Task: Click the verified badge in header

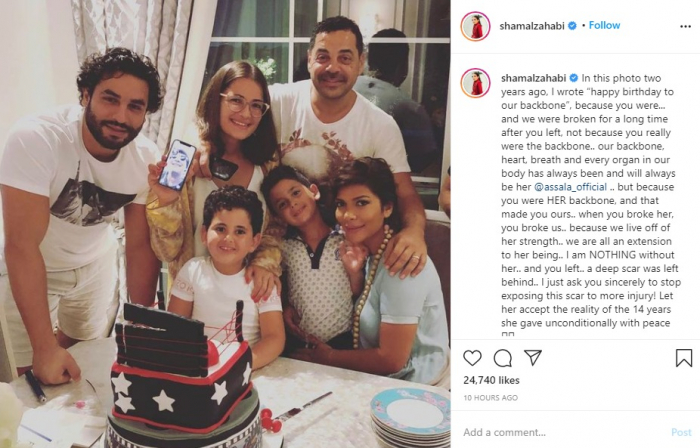Action: tap(572, 26)
